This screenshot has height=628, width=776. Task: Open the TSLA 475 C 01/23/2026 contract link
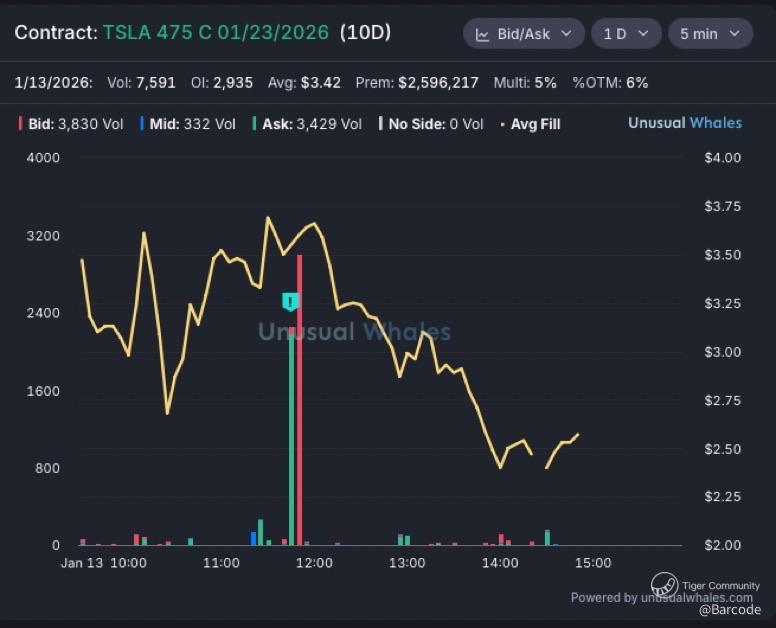[215, 33]
